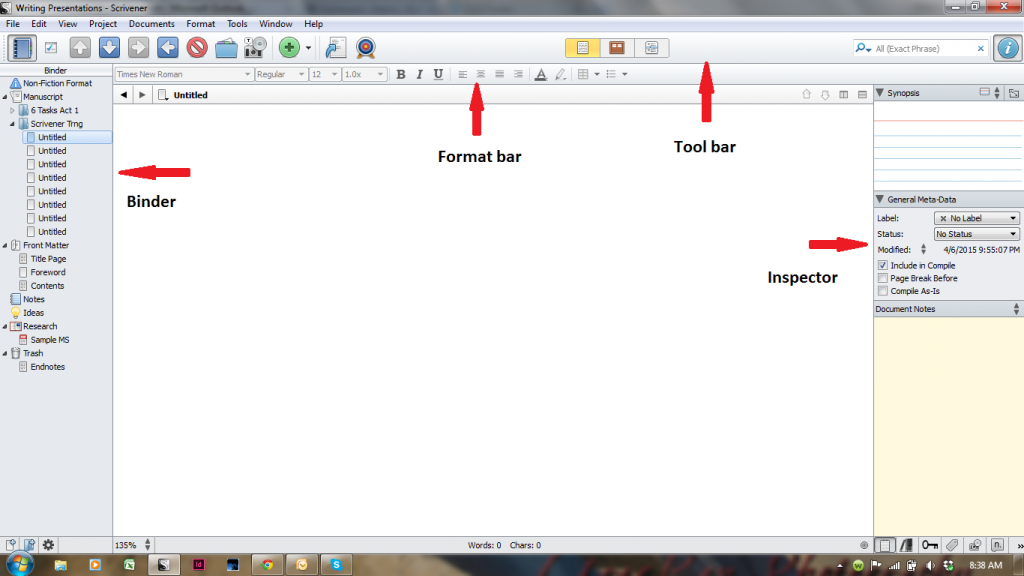Image resolution: width=1024 pixels, height=576 pixels.
Task: Open the File menu
Action: click(12, 24)
